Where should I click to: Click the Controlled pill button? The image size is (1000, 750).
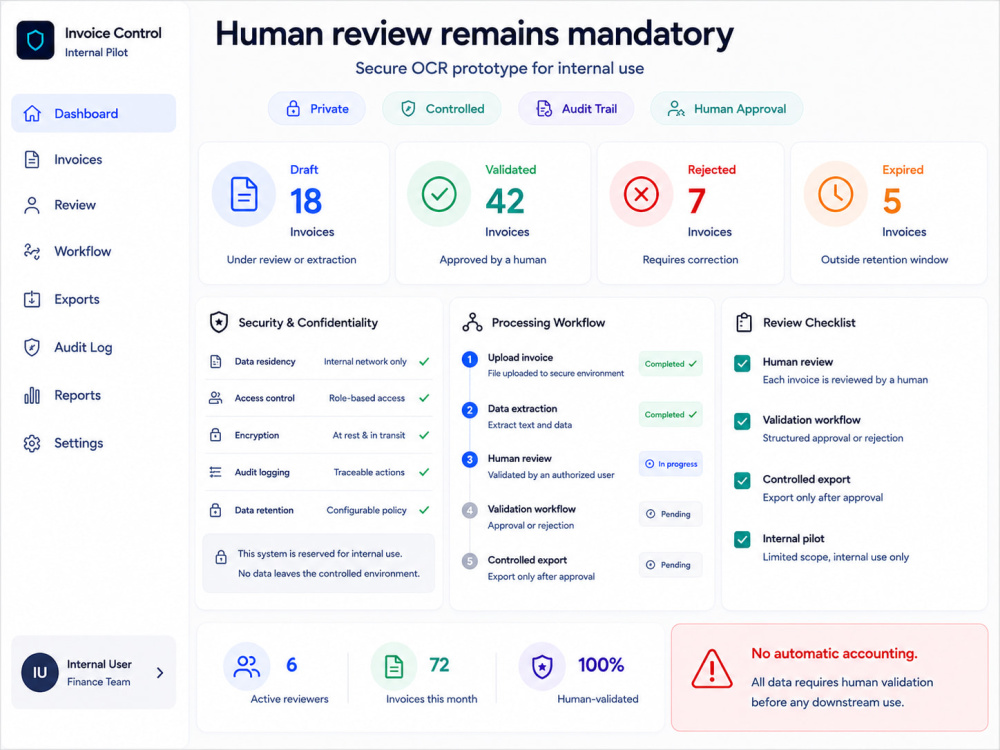coord(441,108)
